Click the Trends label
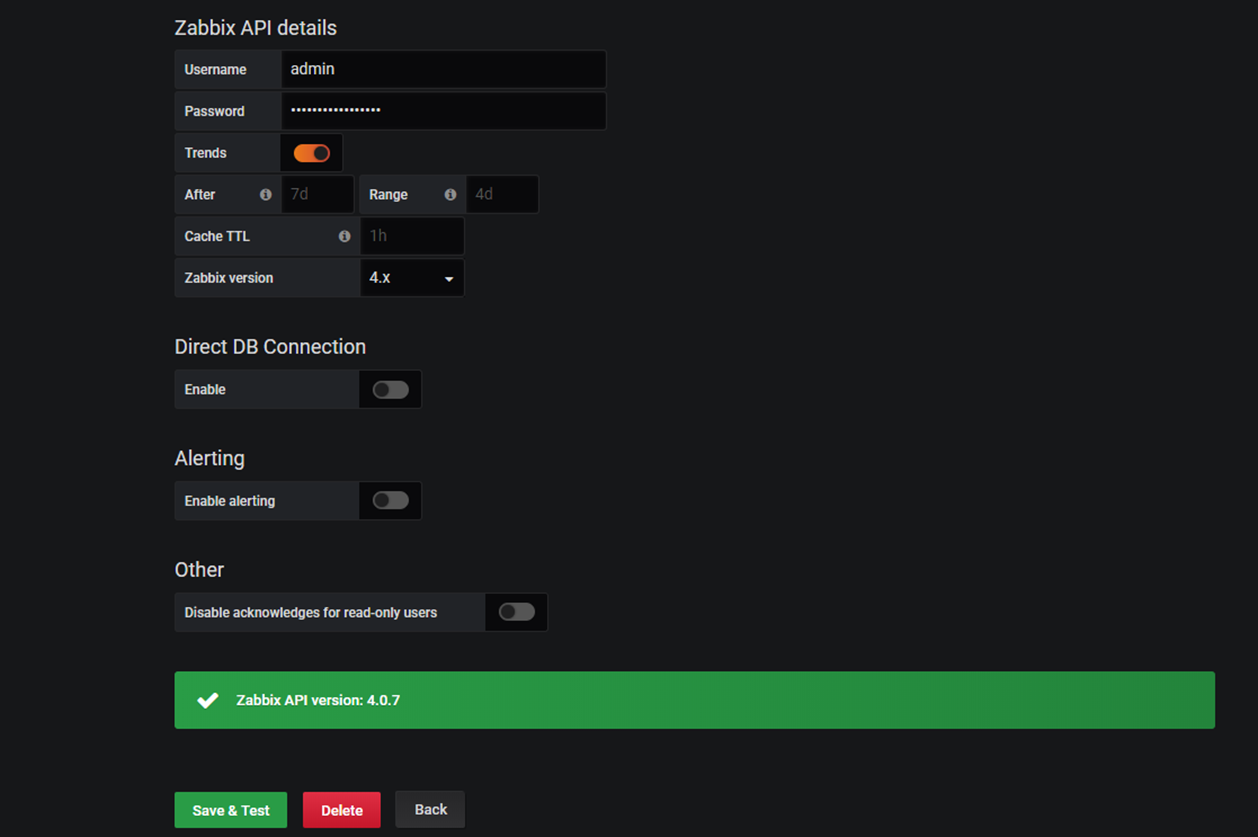 [x=205, y=153]
